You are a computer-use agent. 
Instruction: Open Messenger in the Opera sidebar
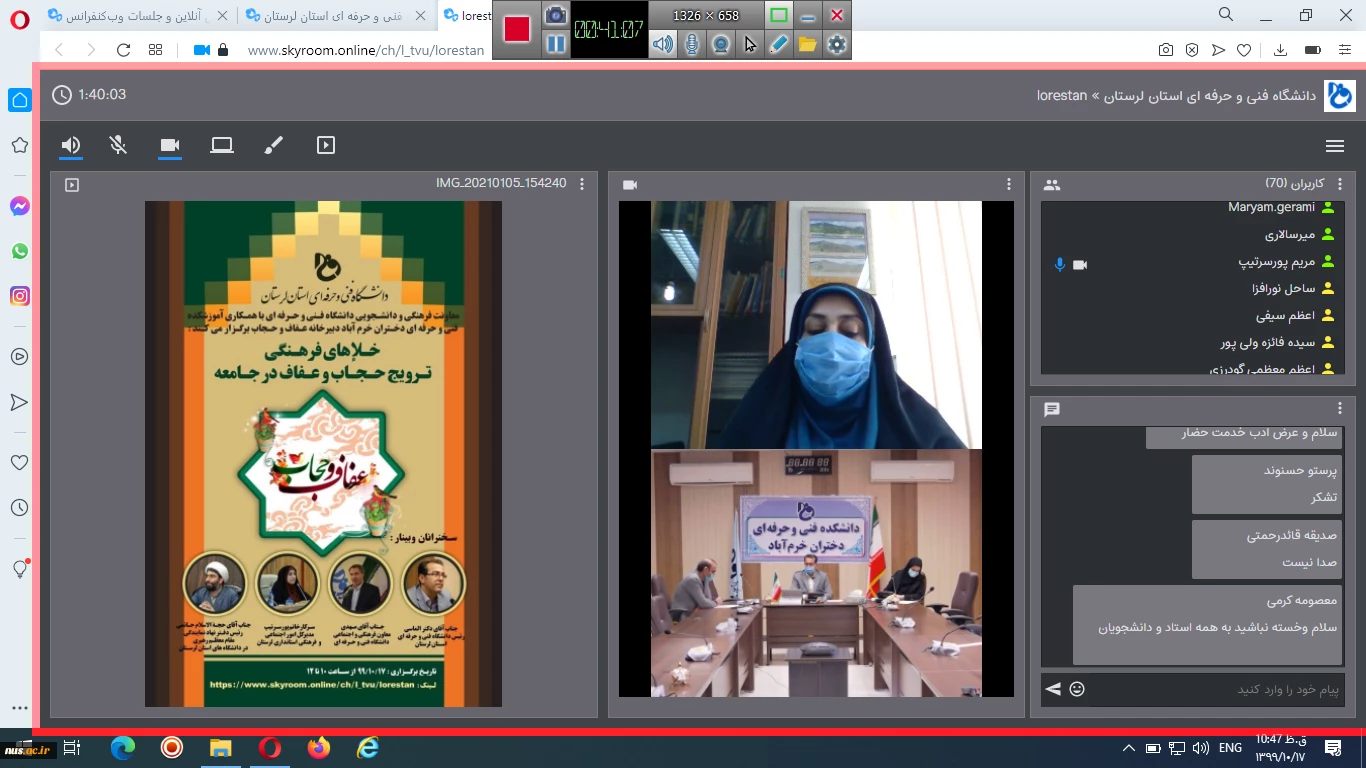point(20,206)
